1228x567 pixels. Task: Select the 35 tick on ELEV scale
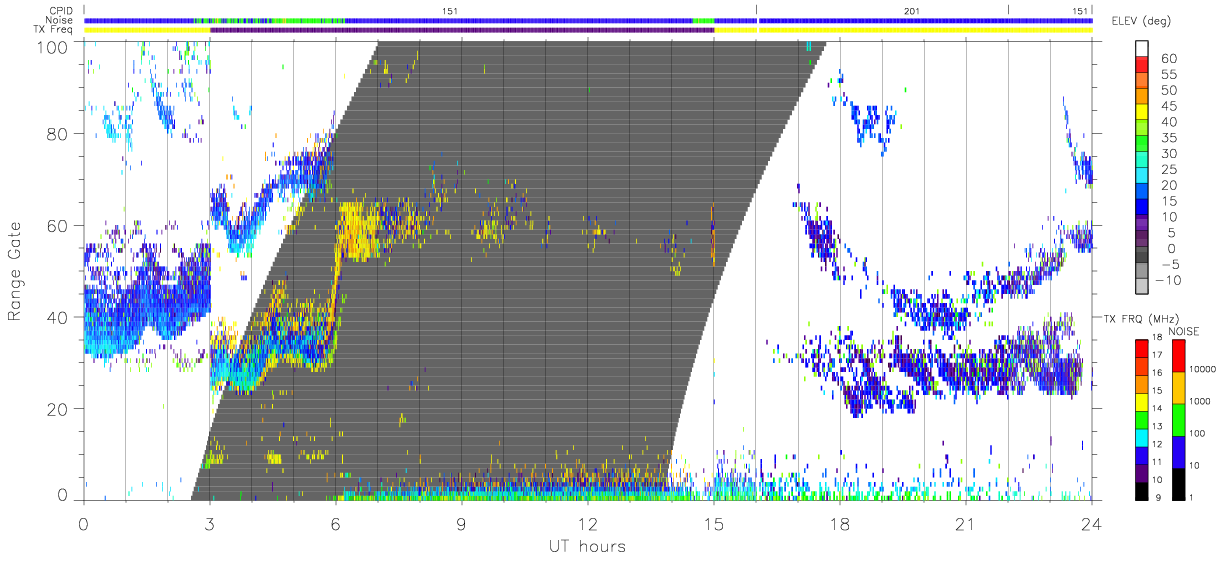tap(1168, 138)
